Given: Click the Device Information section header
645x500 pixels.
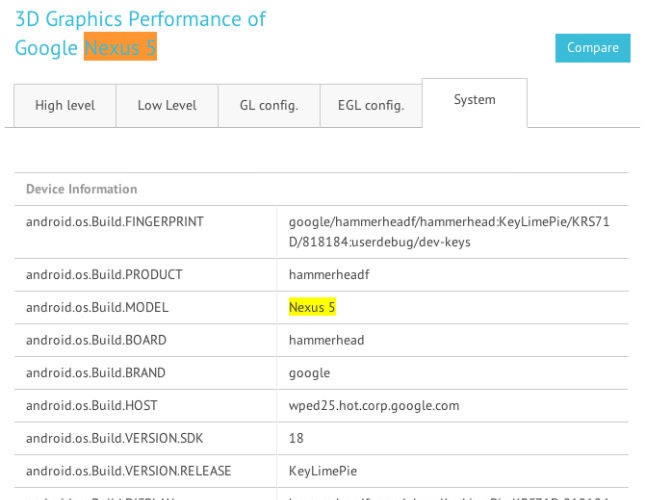Looking at the screenshot, I should coord(82,189).
